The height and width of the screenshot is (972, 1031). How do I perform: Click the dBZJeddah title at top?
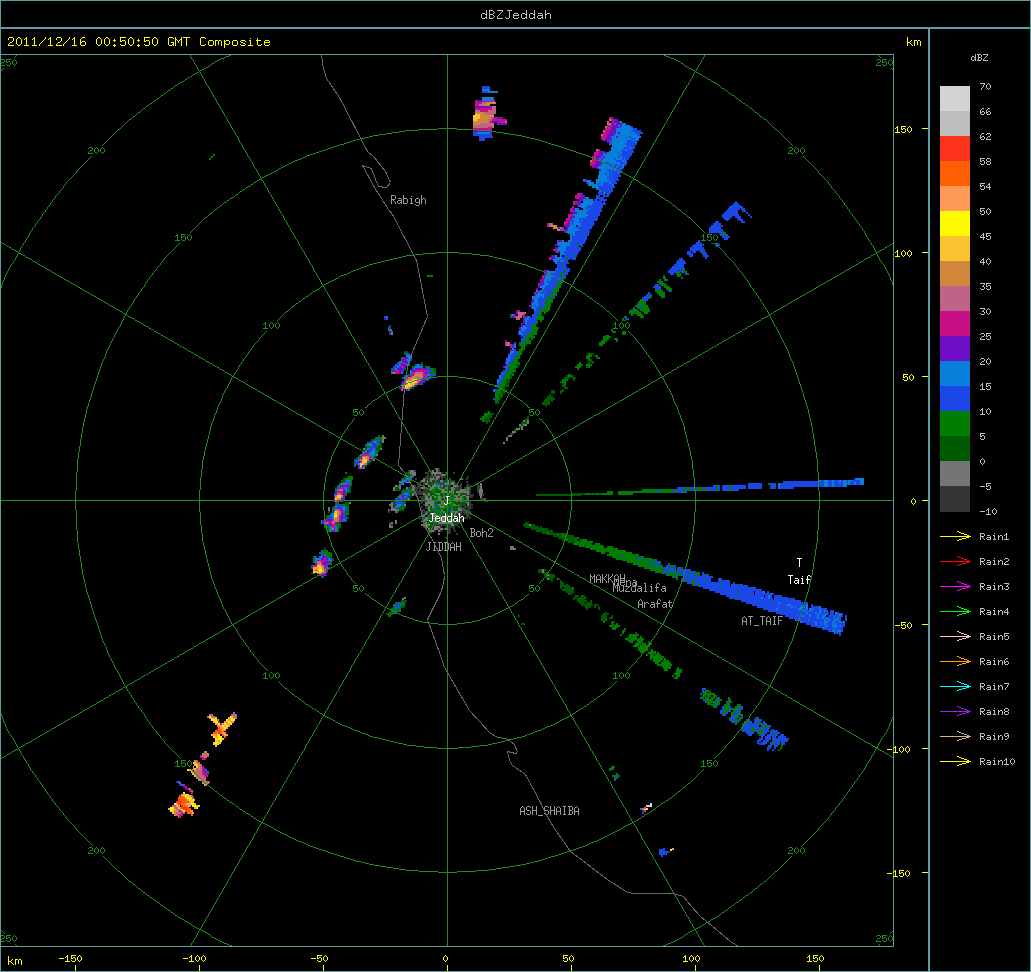[516, 14]
